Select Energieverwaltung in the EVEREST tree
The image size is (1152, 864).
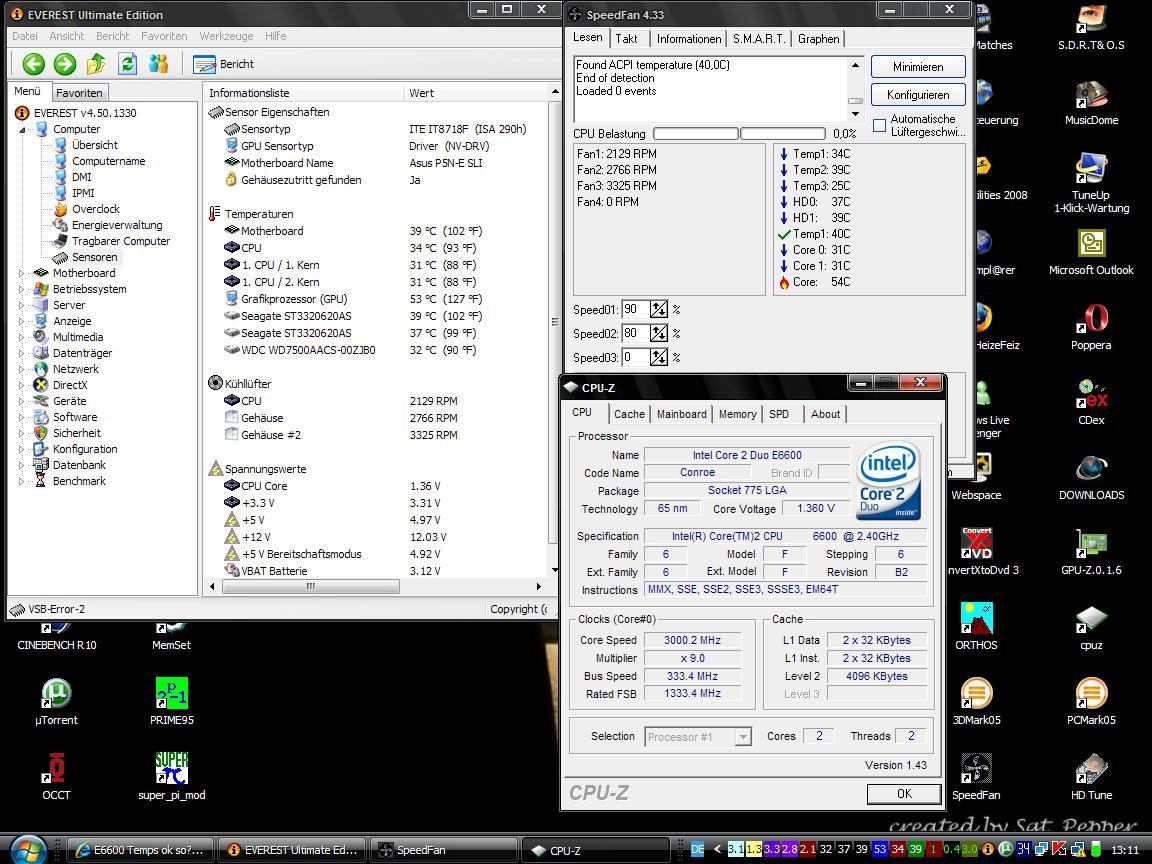click(x=117, y=226)
